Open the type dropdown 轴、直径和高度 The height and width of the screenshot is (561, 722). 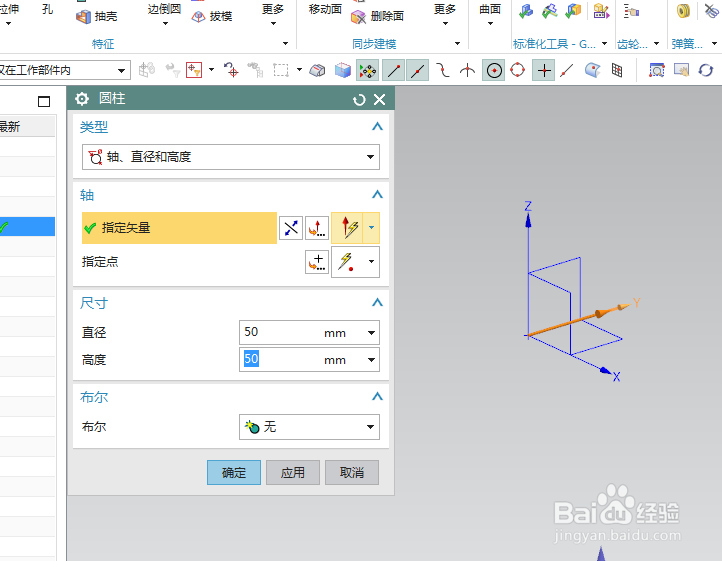[x=231, y=157]
